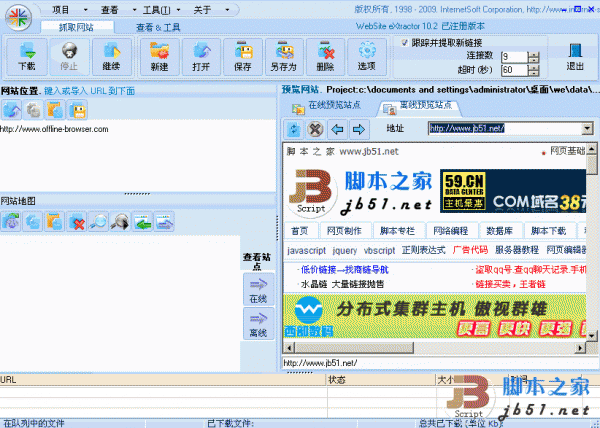Click 在线 view-site button
The height and width of the screenshot is (428, 600).
[258, 290]
